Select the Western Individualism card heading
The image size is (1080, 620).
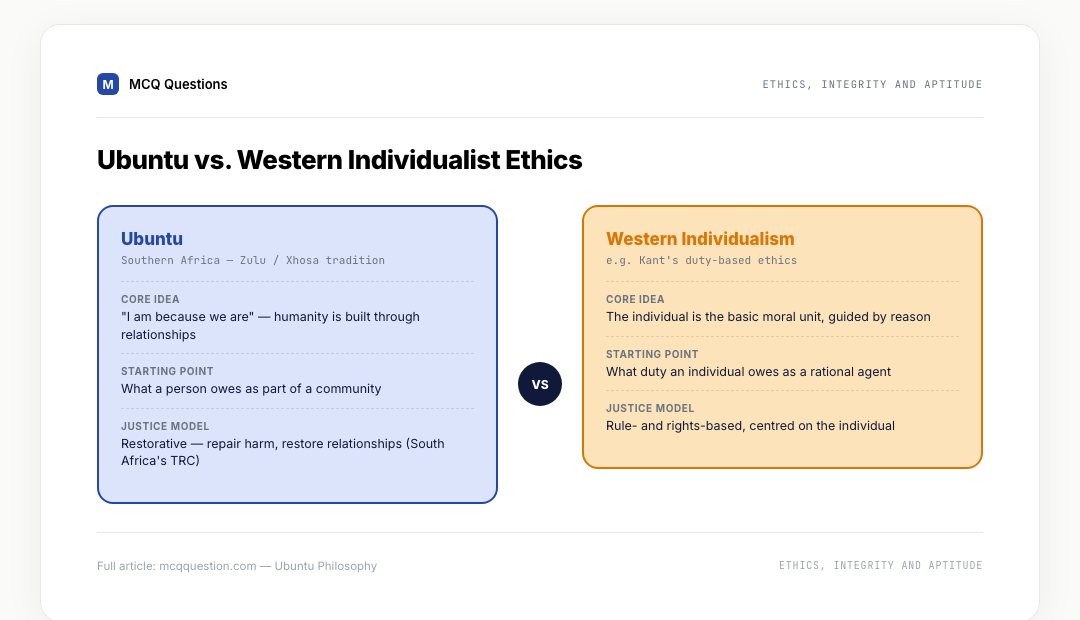coord(700,238)
